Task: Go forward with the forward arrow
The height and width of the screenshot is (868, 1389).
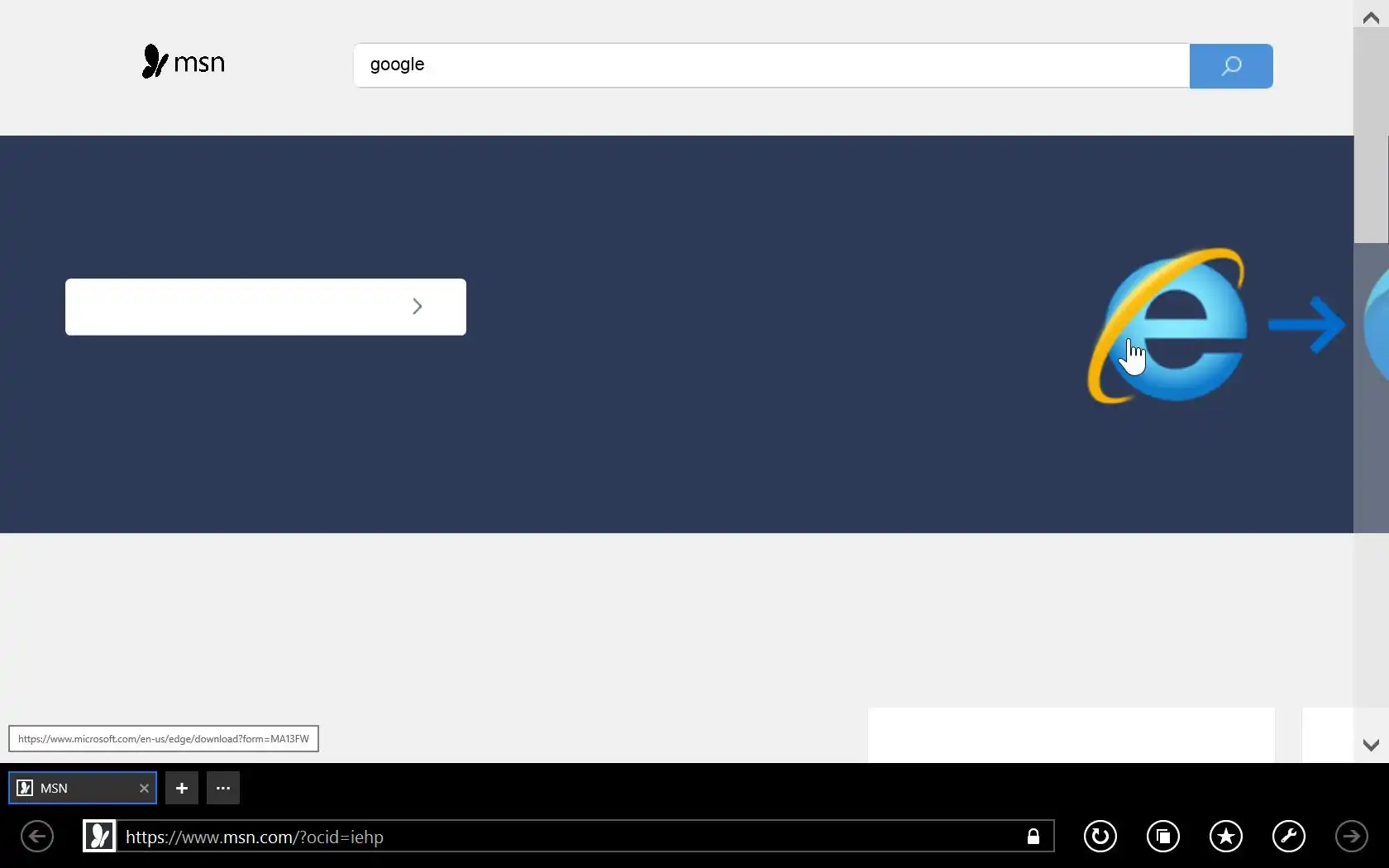Action: point(1352,837)
